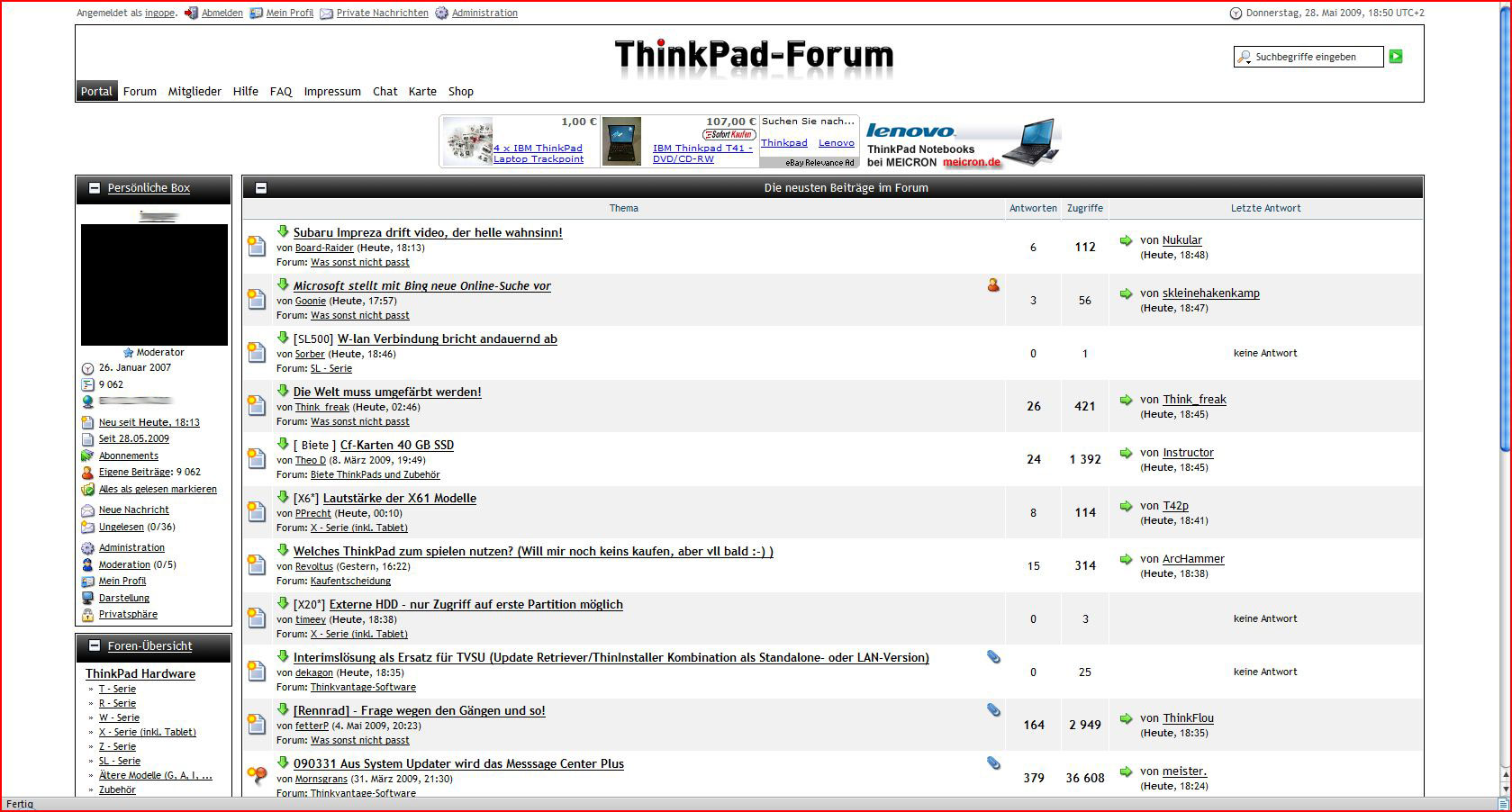
Task: Click green arrow beside Microsoft Bing thread
Action: pos(283,284)
